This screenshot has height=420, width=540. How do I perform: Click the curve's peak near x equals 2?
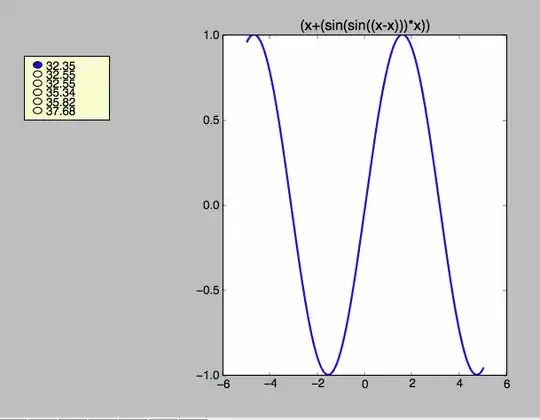coord(402,35)
